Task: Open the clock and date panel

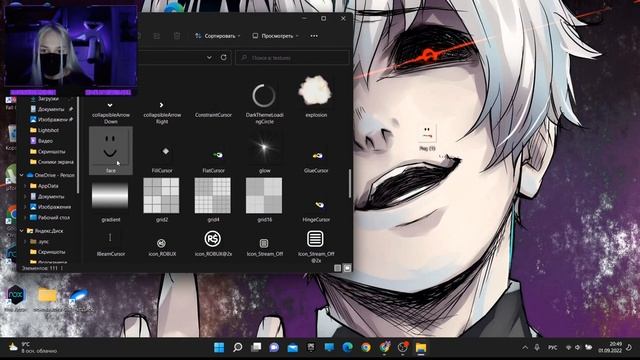Action: 611,347
